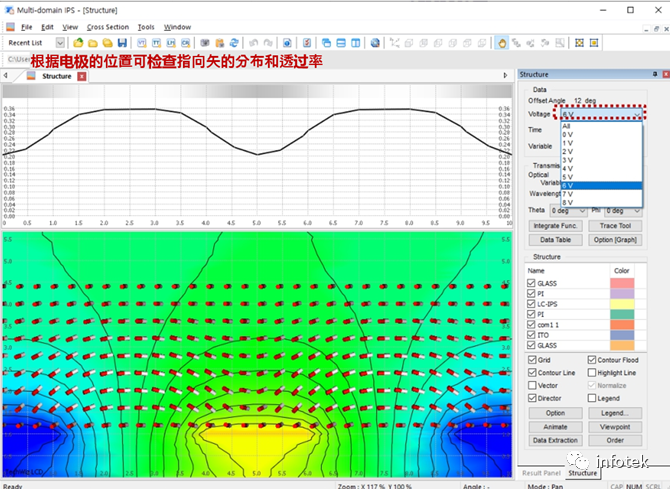Enable the Vector checkbox
Image resolution: width=670 pixels, height=489 pixels.
pyautogui.click(x=532, y=385)
